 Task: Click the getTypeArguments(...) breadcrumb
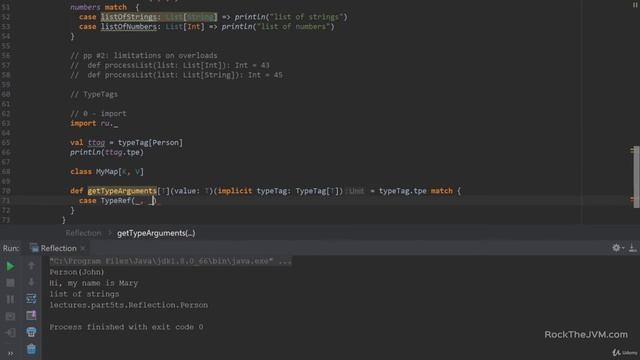pyautogui.click(x=156, y=233)
